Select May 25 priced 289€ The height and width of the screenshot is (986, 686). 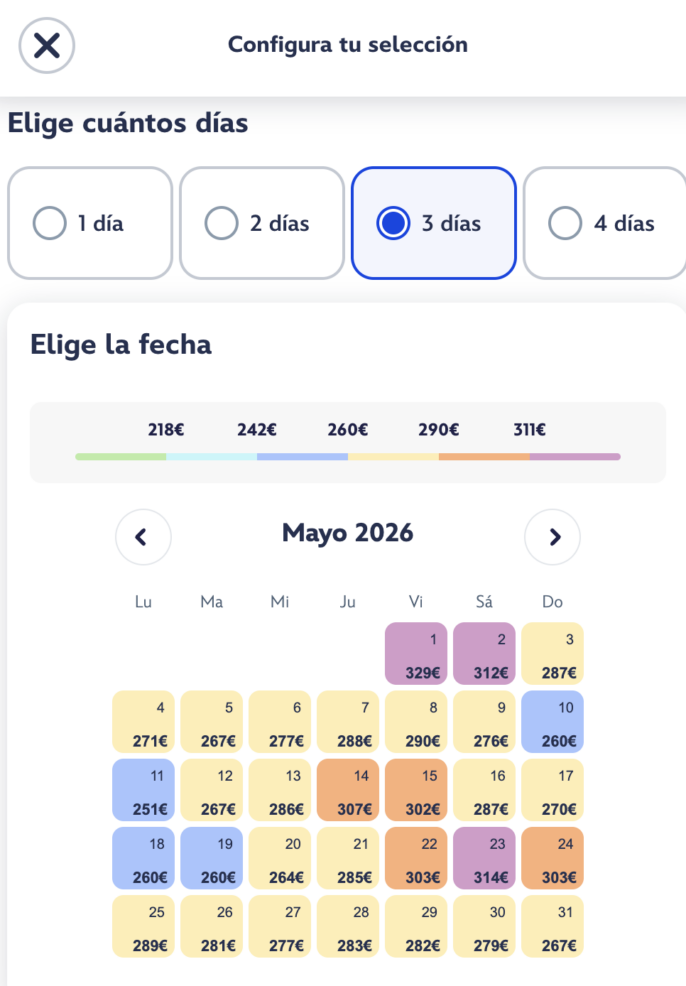143,926
